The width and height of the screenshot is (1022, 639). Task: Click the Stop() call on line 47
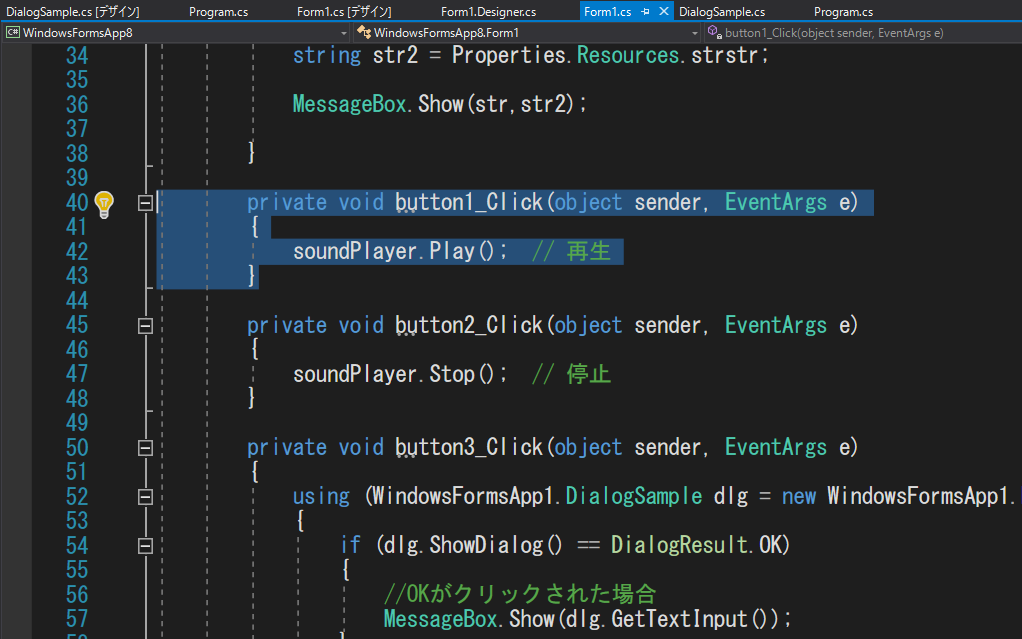(463, 374)
